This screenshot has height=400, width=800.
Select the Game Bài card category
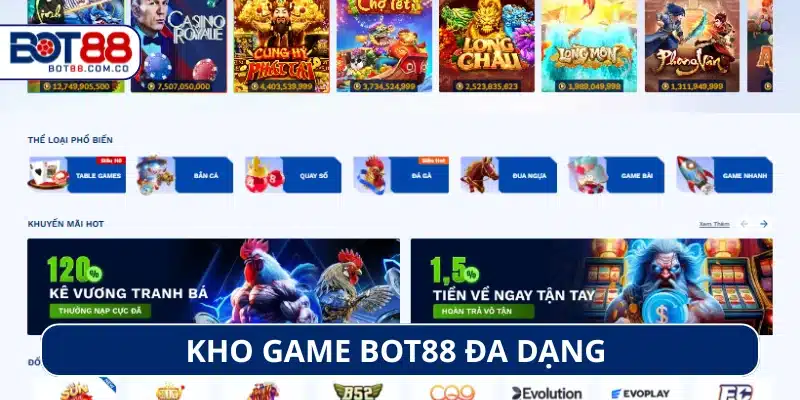[x=616, y=175]
